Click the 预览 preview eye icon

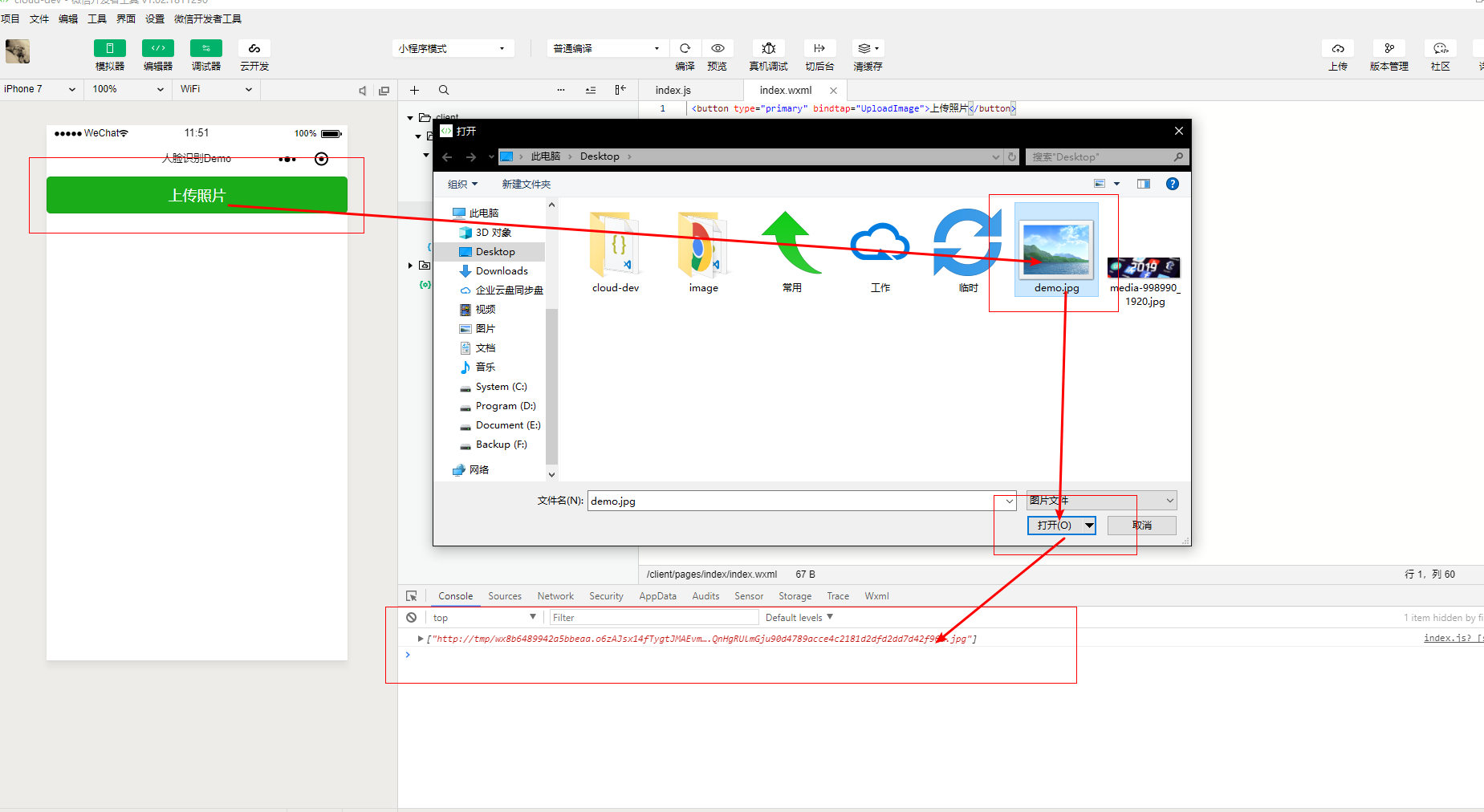(x=718, y=49)
